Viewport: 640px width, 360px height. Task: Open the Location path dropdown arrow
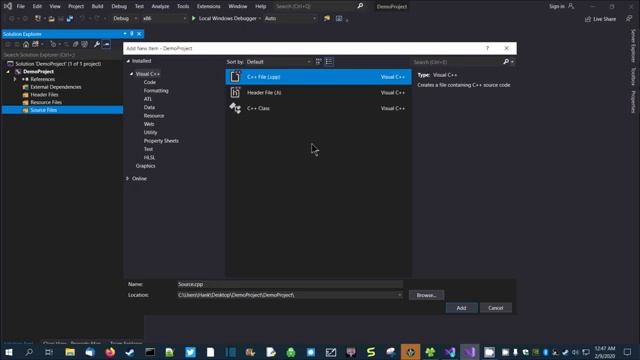point(399,295)
